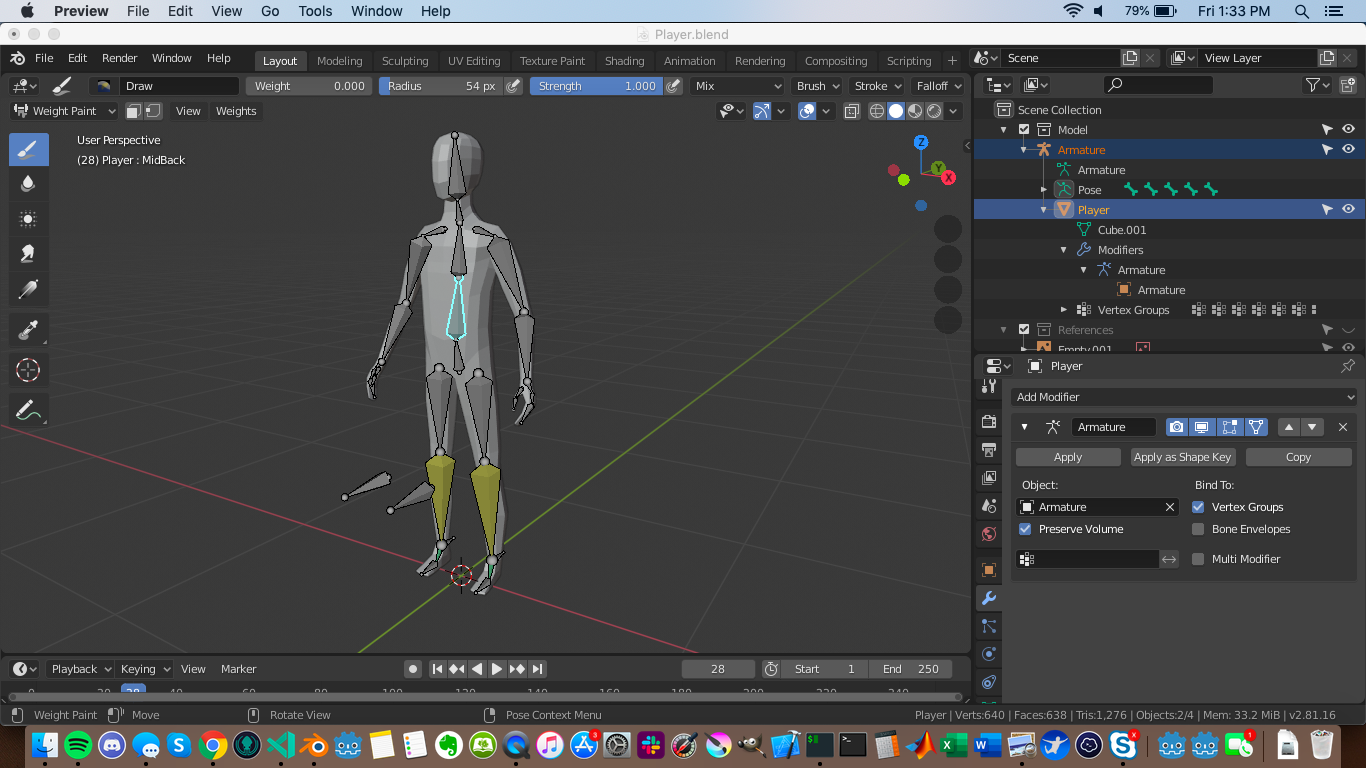This screenshot has height=768, width=1366.
Task: Open the View Layer properties tab
Action: click(989, 477)
